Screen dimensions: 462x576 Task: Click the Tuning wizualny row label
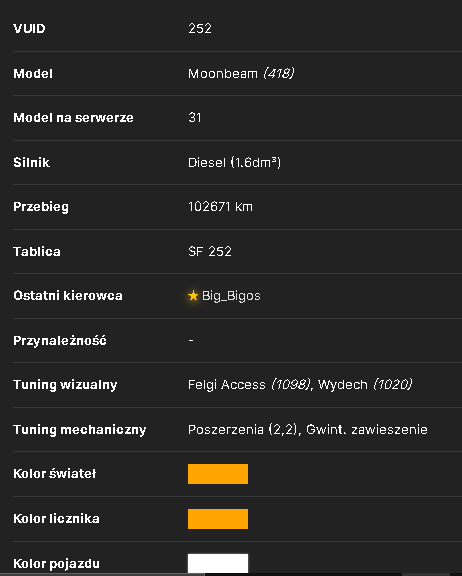(65, 385)
